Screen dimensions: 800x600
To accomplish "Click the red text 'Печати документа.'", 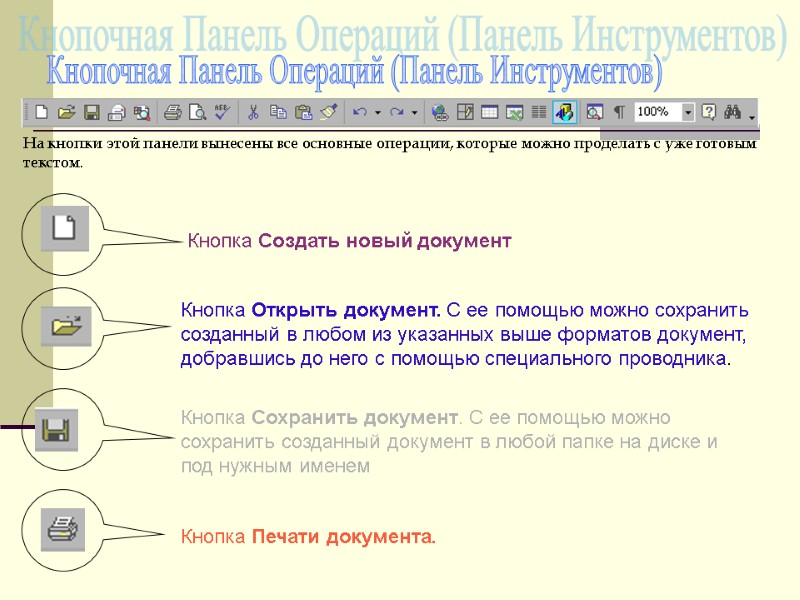I will pyautogui.click(x=344, y=537).
